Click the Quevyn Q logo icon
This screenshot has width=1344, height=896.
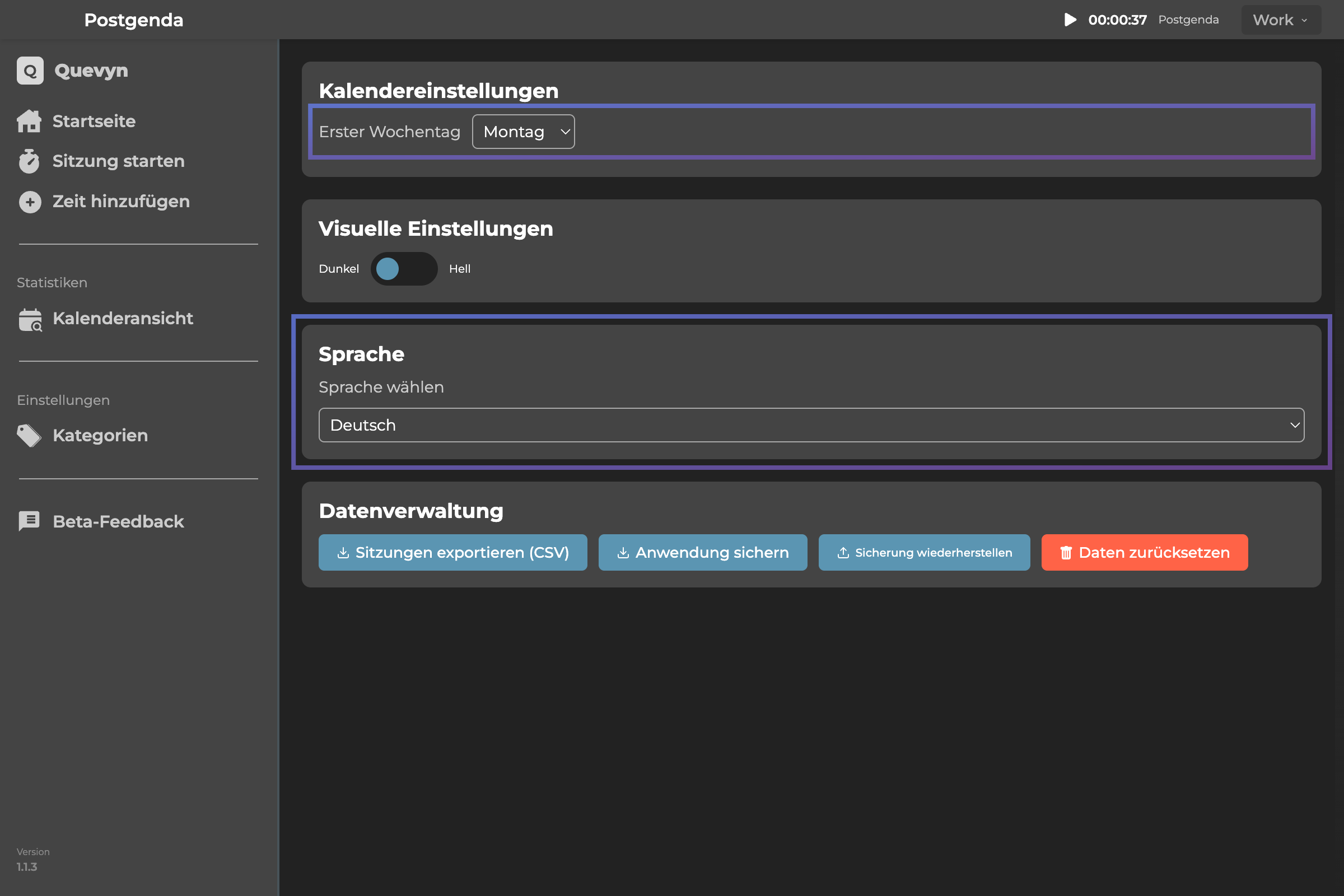coord(30,71)
